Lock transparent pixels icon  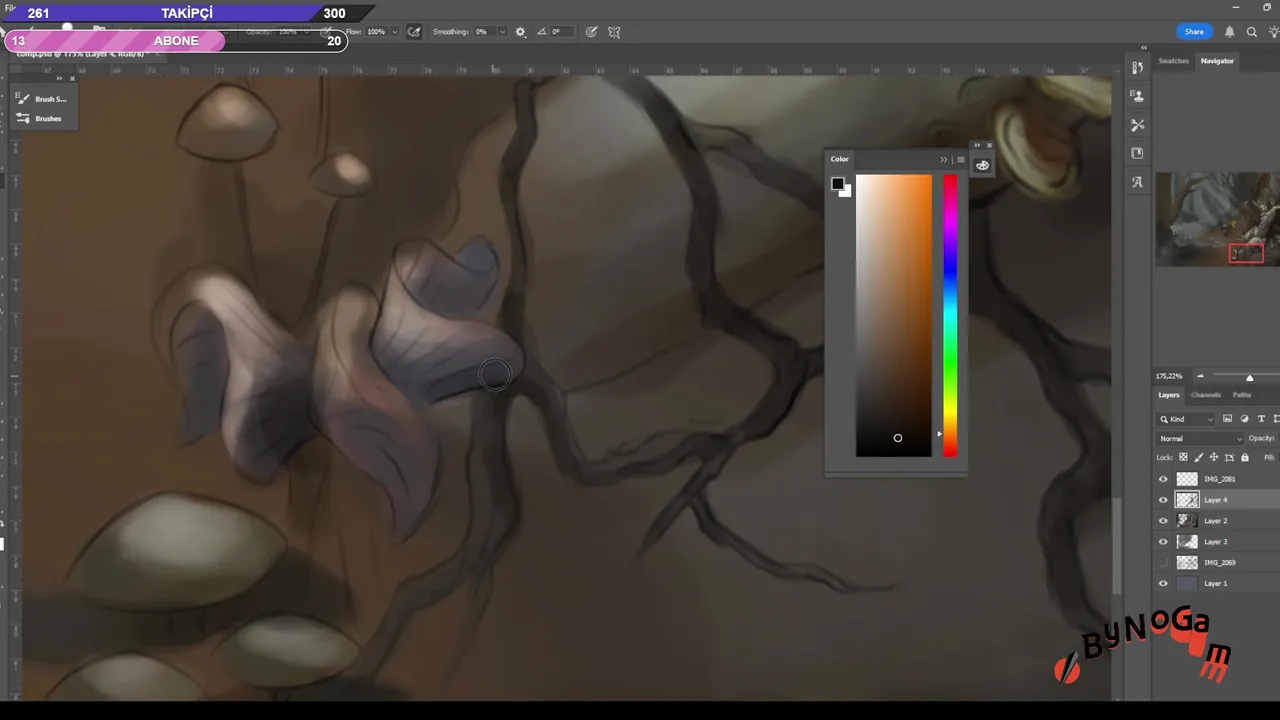[x=1183, y=457]
